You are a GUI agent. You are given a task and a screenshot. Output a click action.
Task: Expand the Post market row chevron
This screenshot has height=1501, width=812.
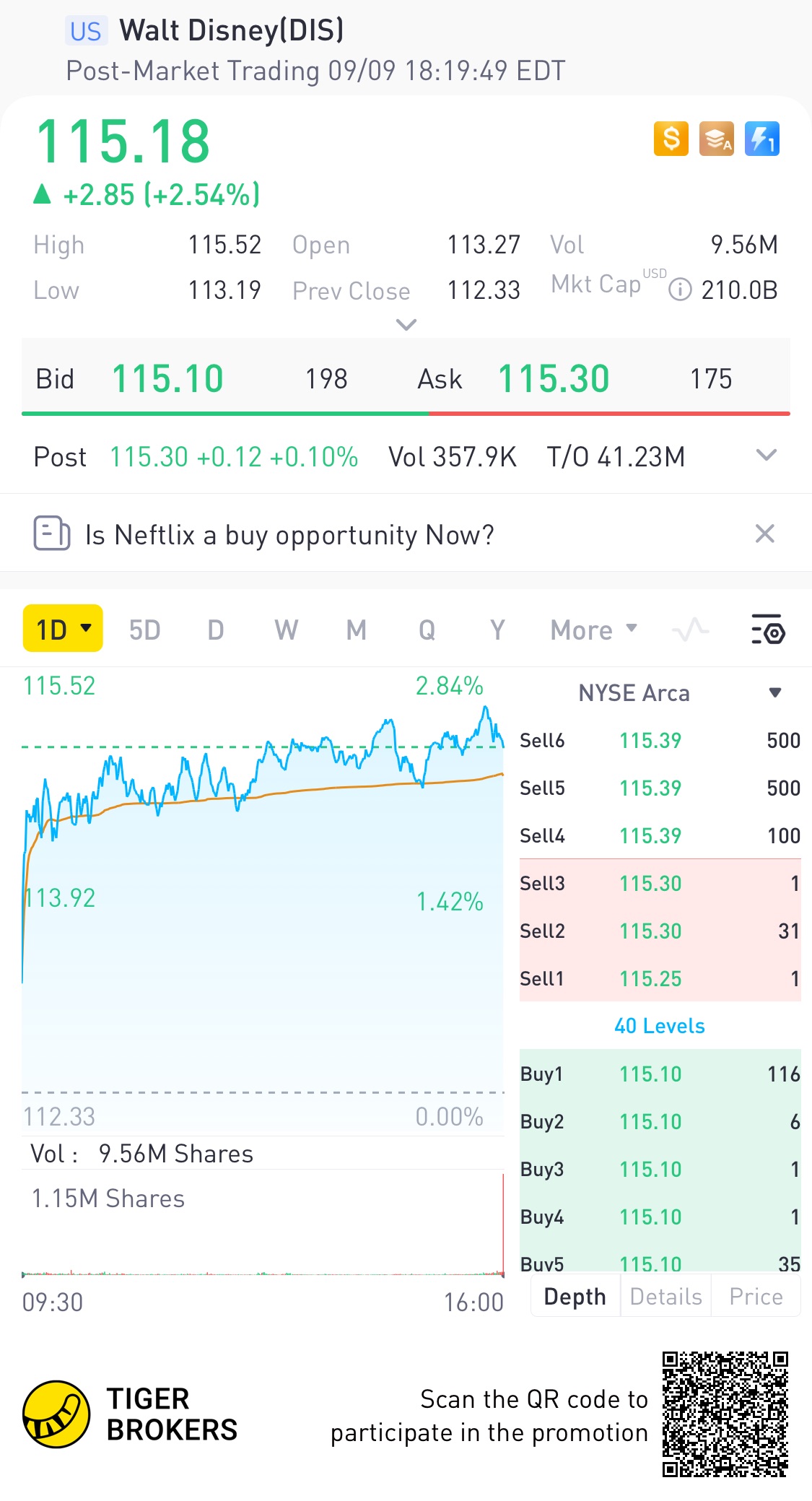click(766, 456)
